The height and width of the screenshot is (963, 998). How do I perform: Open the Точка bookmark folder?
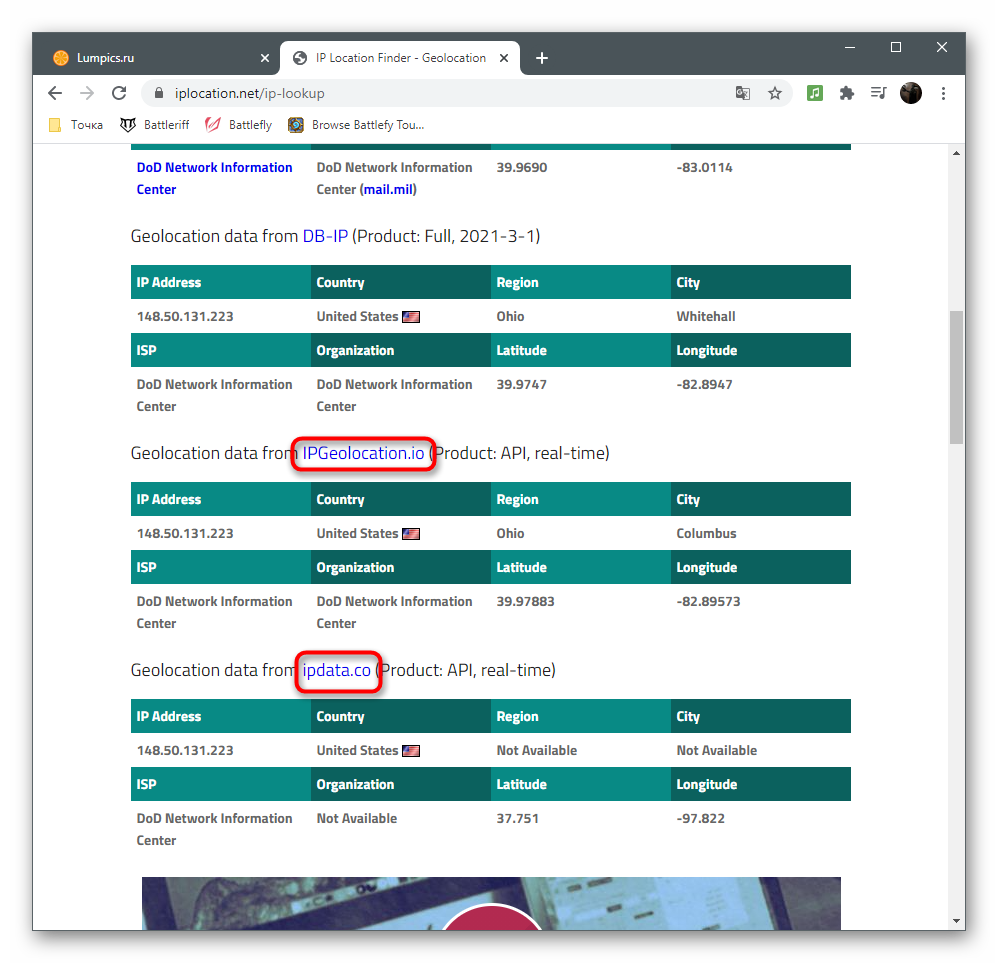click(x=77, y=125)
